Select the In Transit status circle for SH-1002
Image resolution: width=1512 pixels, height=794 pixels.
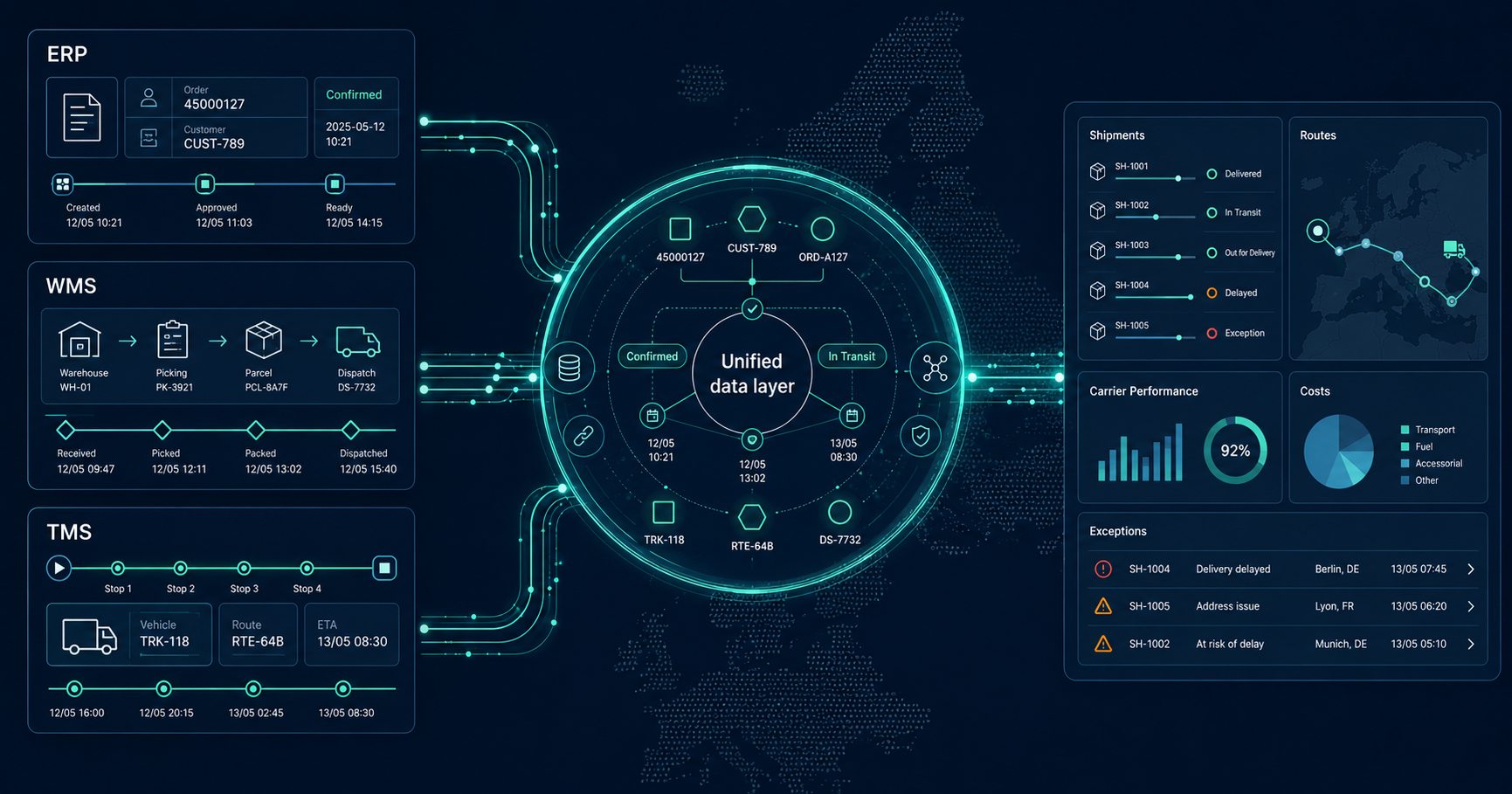coord(1212,212)
